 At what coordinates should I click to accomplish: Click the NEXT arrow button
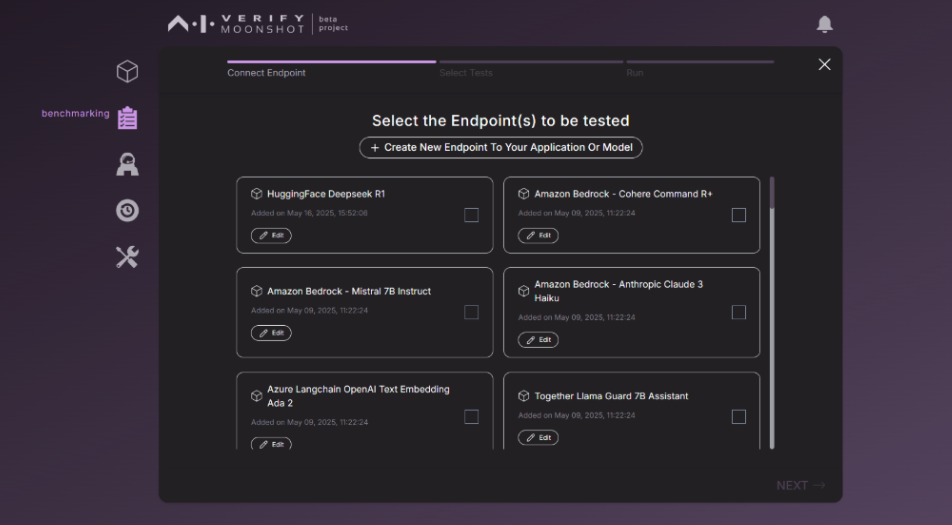coord(801,486)
